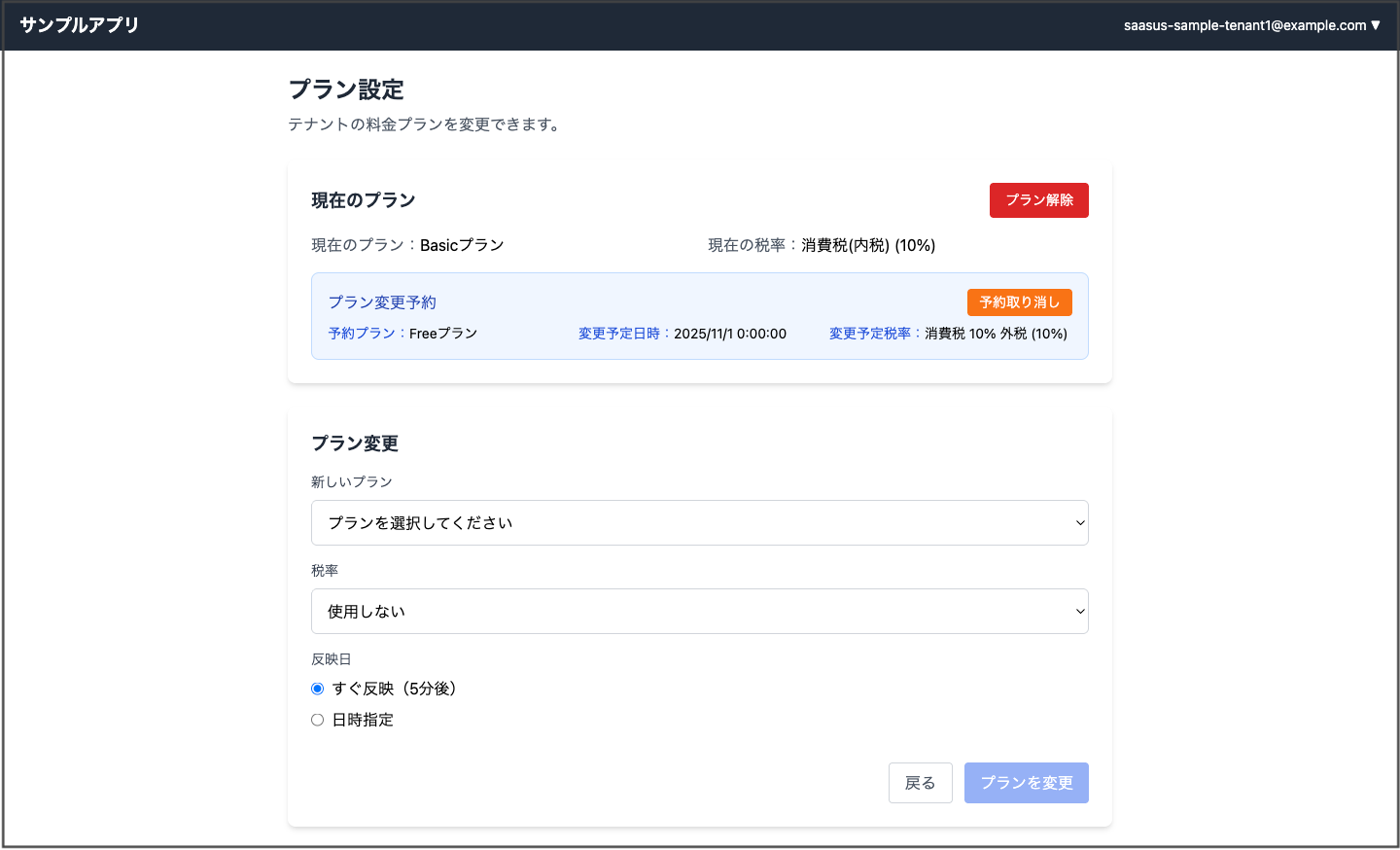Click the ▼ arrow beside the email address
Screen dimensions: 1400x850
click(1376, 25)
